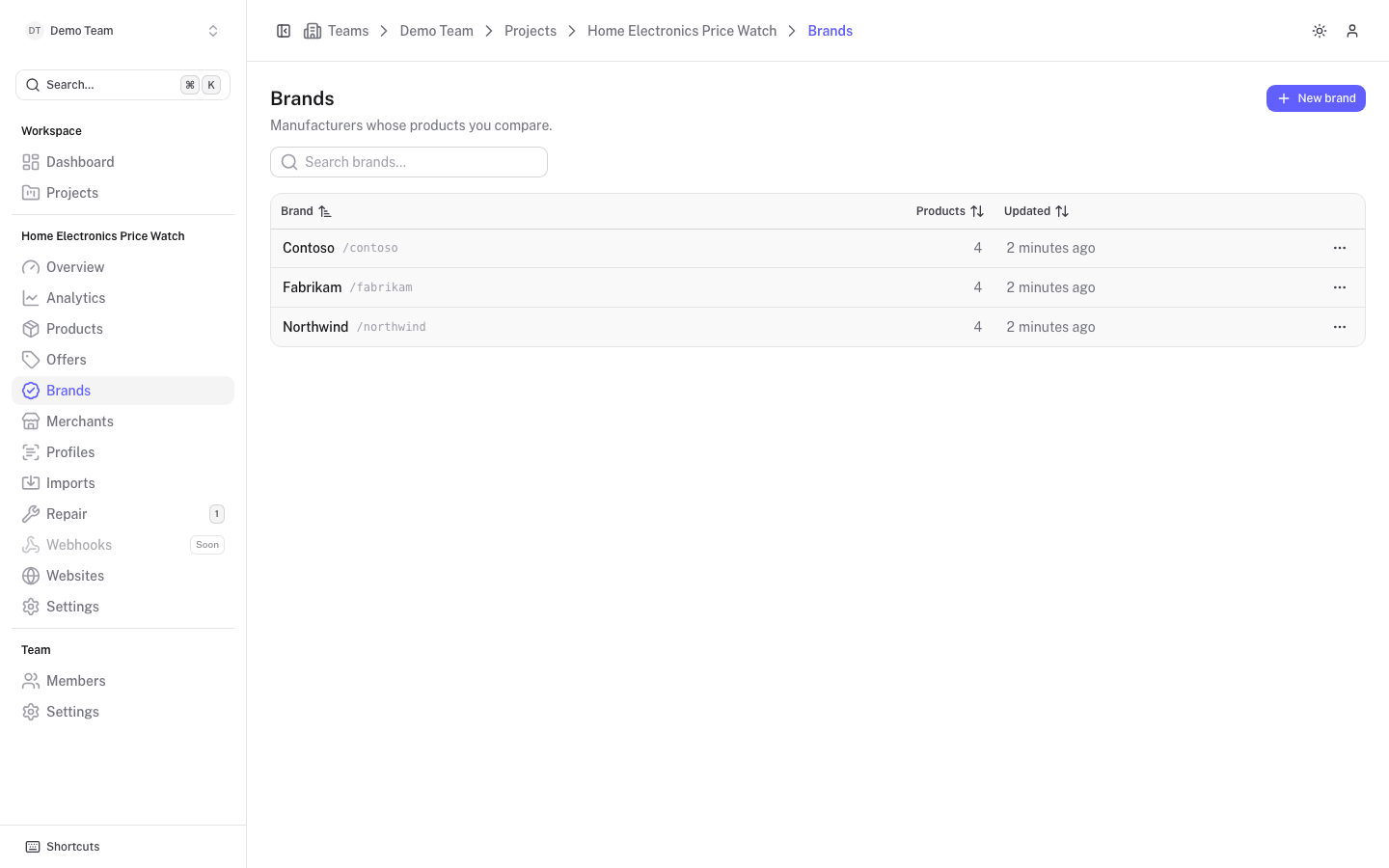
Task: Collapse the sidebar panel icon
Action: (284, 31)
